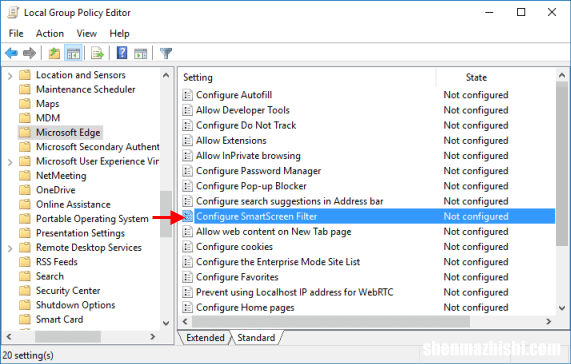Screen dimensions: 571x364
Task: Click the settings list scroll right arrow
Action: click(x=549, y=322)
